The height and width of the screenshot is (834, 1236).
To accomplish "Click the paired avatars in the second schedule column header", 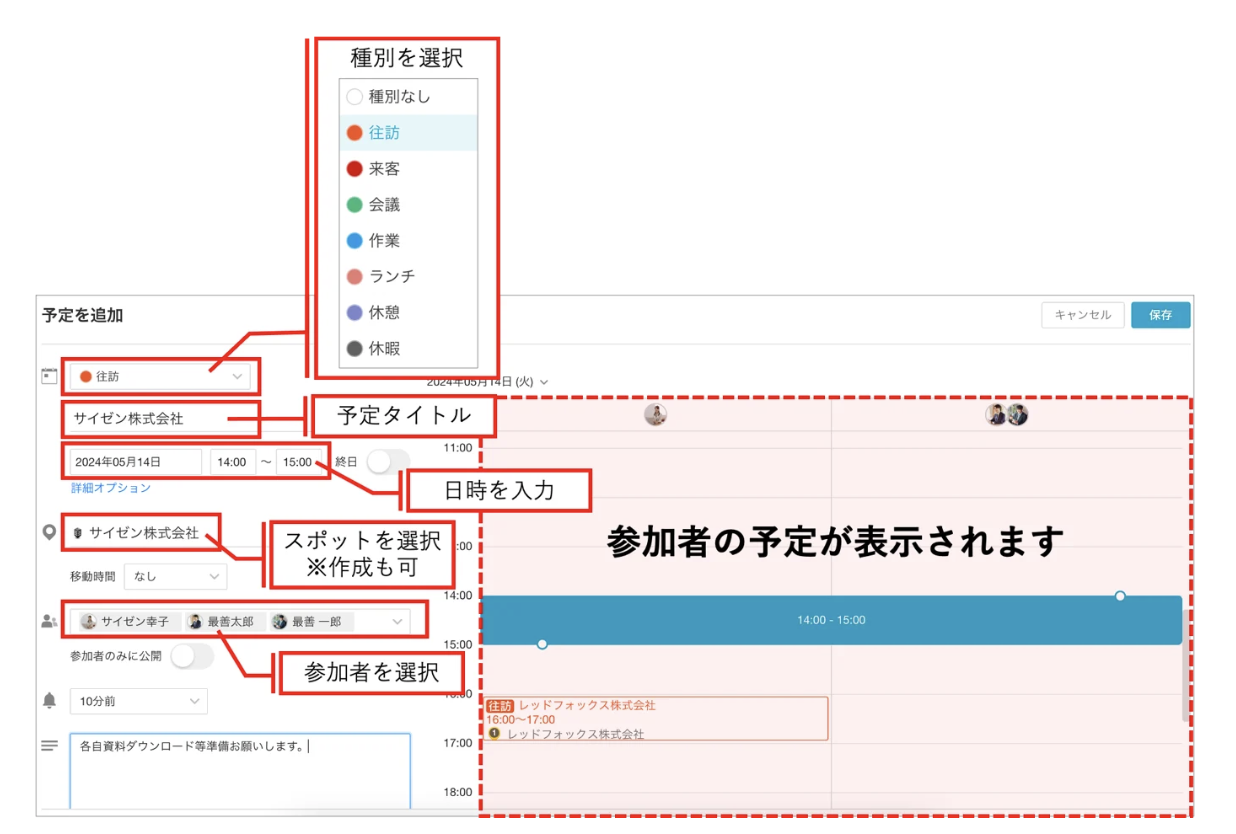I will (x=1006, y=415).
